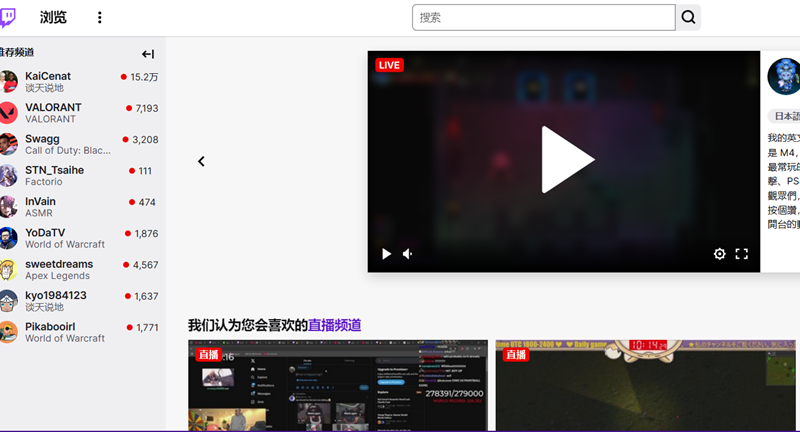Click 推荐频道 sidebar heading
Viewport: 800px width, 432px height.
17,52
